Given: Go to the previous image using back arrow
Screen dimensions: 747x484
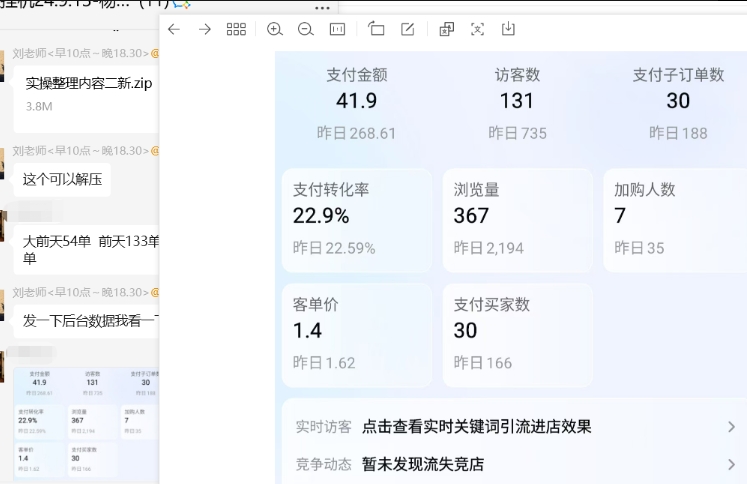Looking at the screenshot, I should (x=174, y=29).
